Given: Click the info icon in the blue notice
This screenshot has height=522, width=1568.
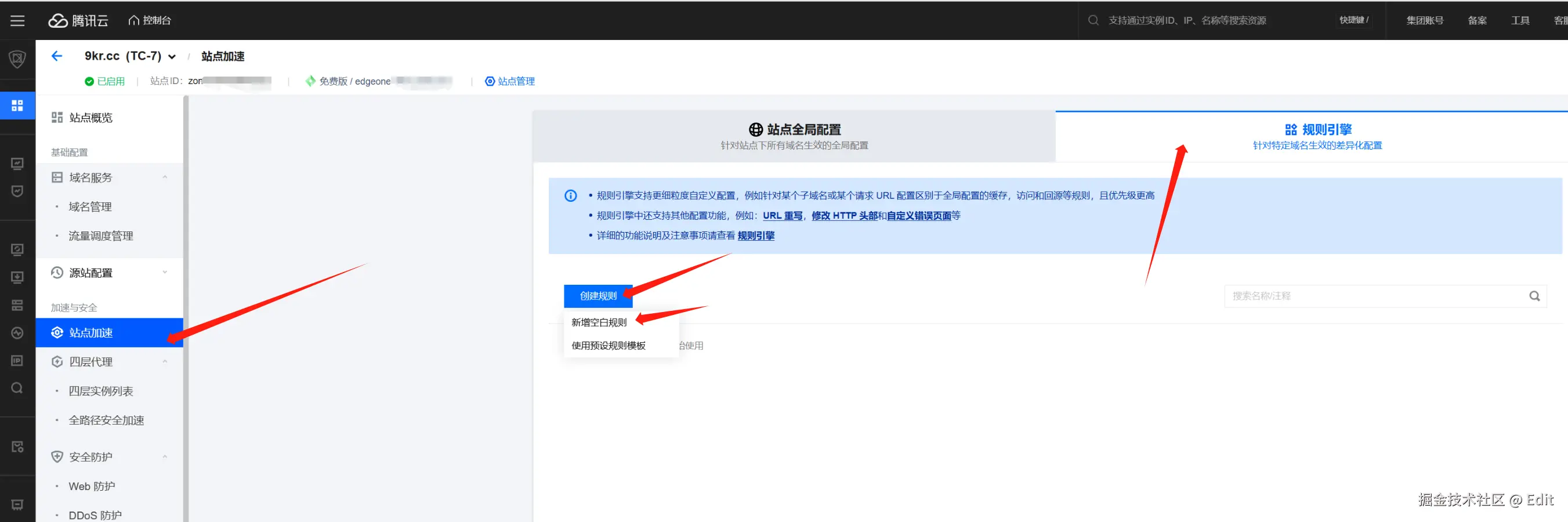Looking at the screenshot, I should coord(570,196).
